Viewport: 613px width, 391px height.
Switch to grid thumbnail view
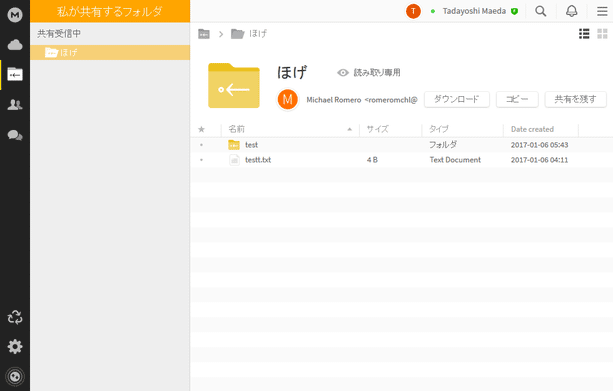(x=602, y=34)
